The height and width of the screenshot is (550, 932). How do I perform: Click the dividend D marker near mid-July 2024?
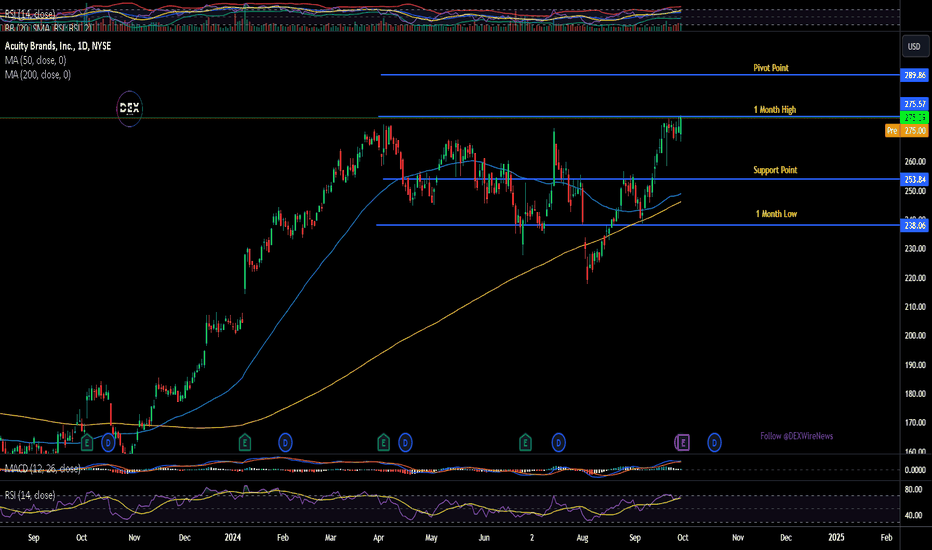tap(558, 442)
